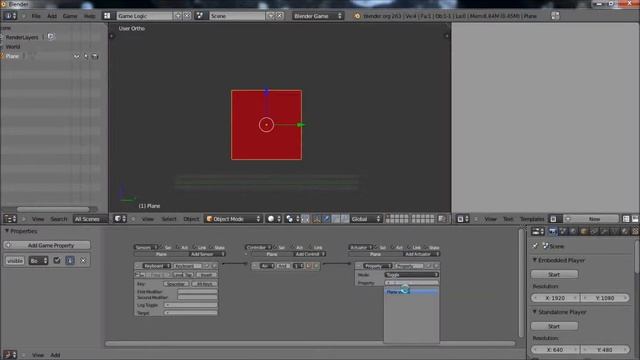Open the Game menu
The width and height of the screenshot is (640, 360).
tap(70, 16)
